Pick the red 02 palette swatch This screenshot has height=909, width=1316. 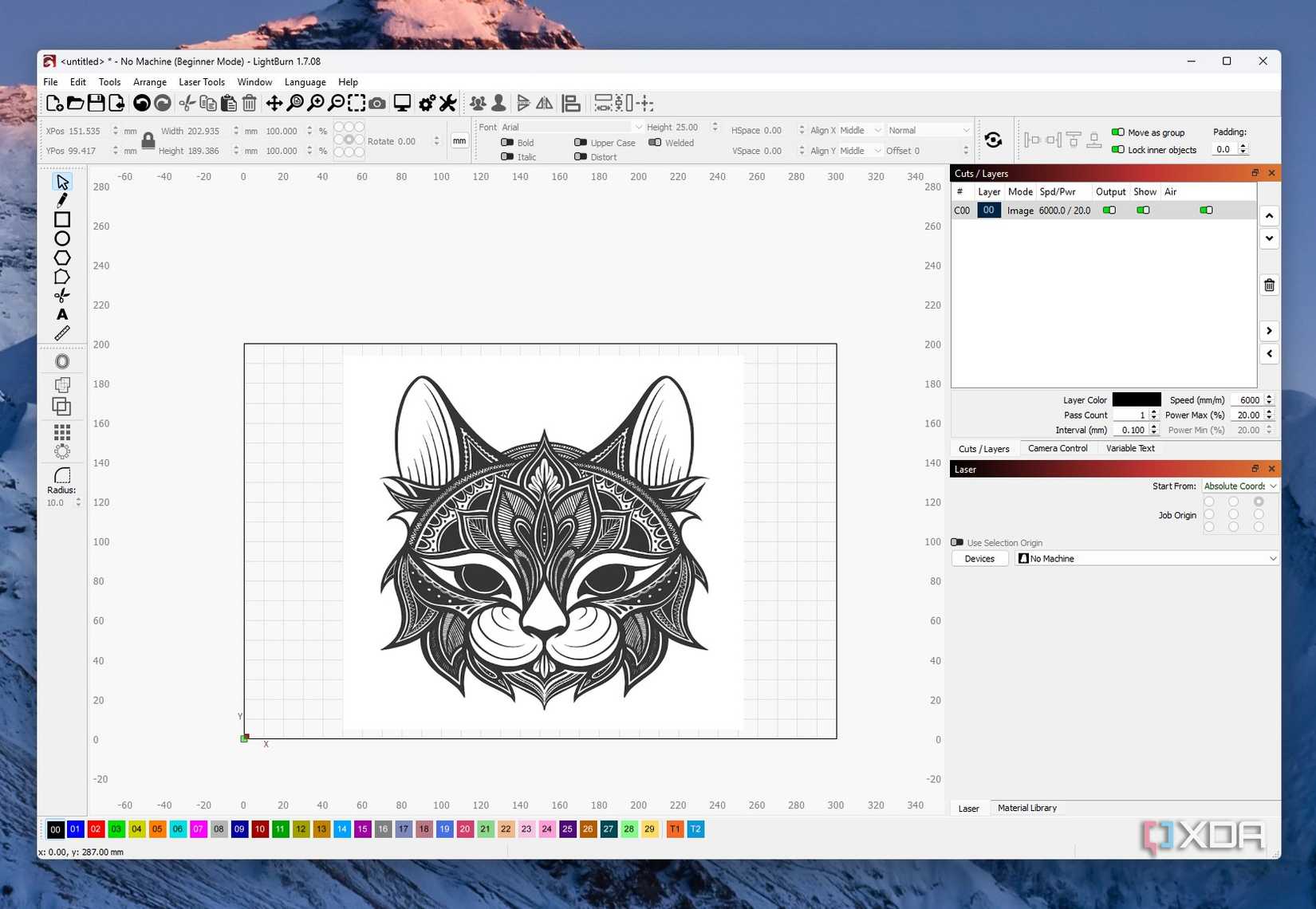pyautogui.click(x=96, y=829)
